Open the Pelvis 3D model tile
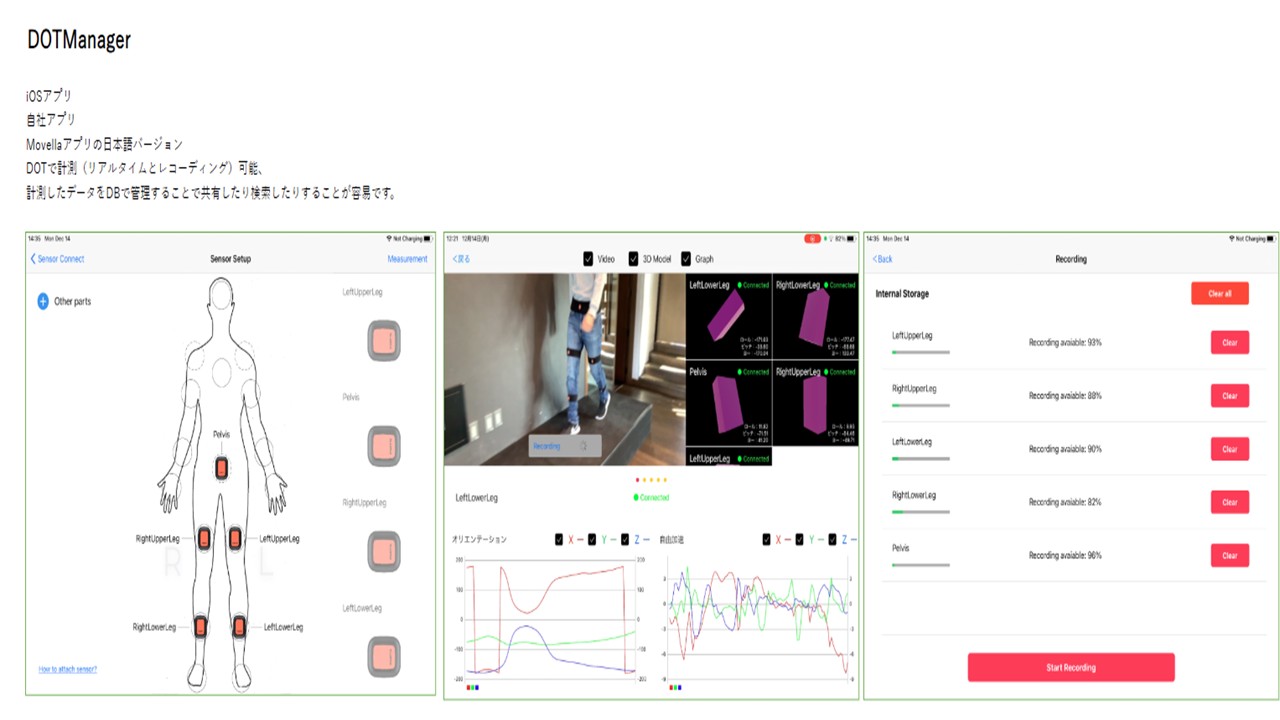The height and width of the screenshot is (720, 1280). click(729, 404)
